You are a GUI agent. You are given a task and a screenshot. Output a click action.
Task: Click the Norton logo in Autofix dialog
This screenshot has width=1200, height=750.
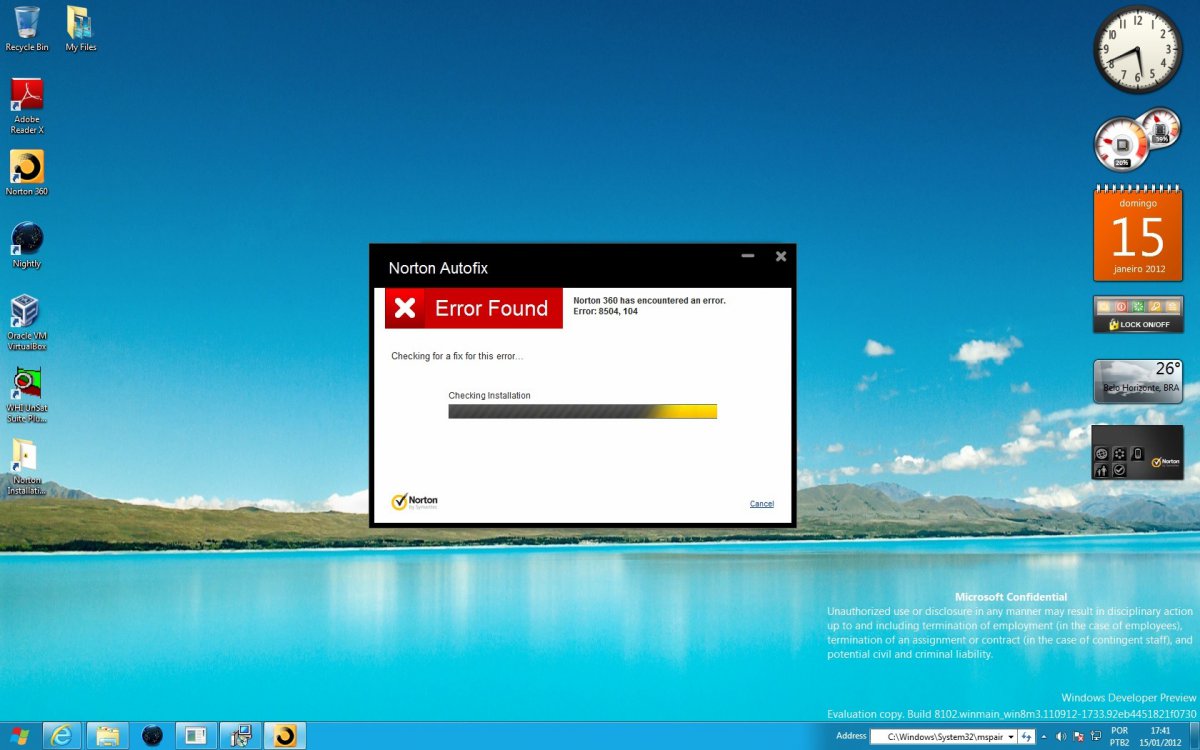(x=414, y=501)
